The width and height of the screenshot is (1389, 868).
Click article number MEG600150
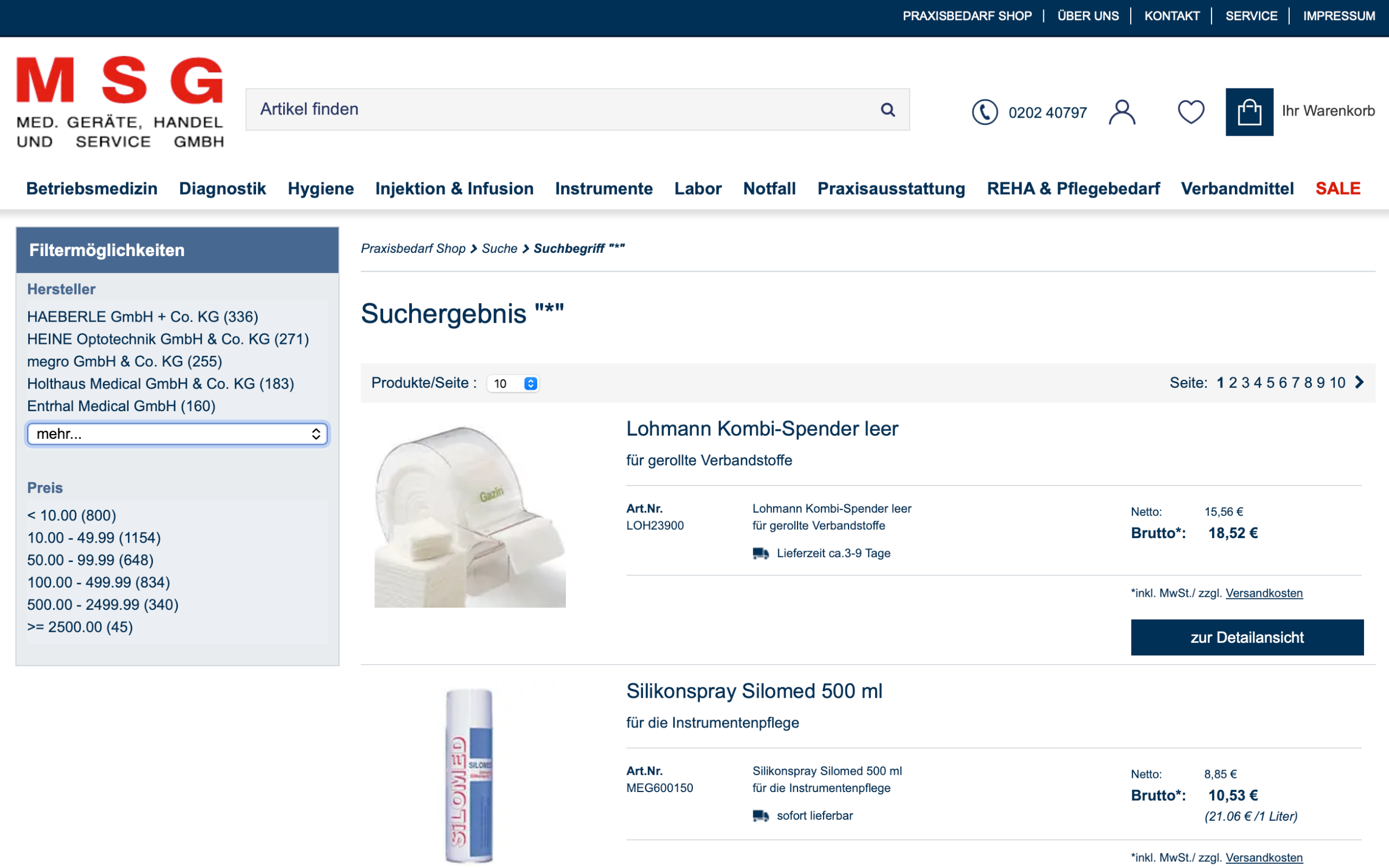pos(659,788)
